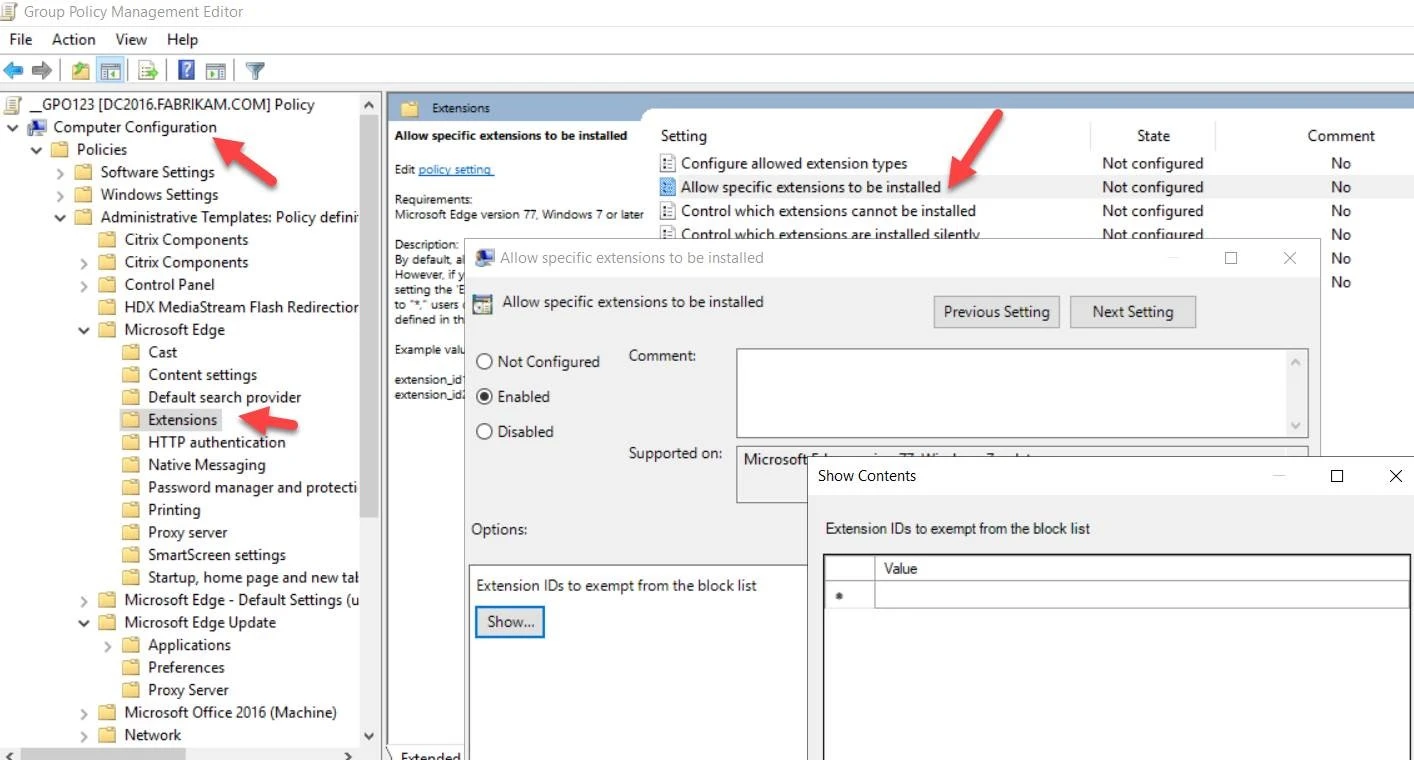Click the Show... button
Viewport: 1414px width, 760px height.
click(x=510, y=622)
